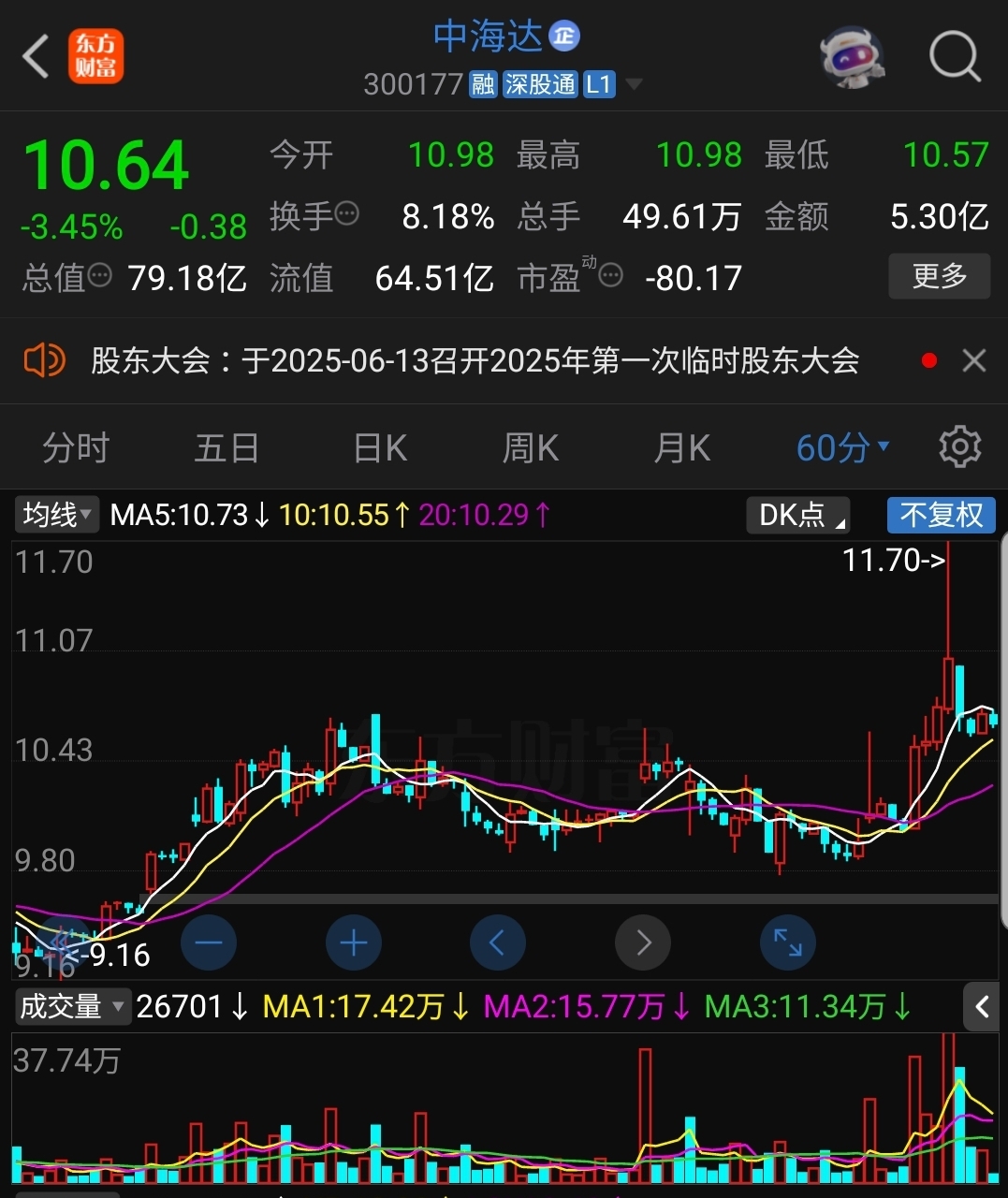The height and width of the screenshot is (1198, 1008).
Task: Tap the 总手 value 49.61万
Action: (x=682, y=217)
